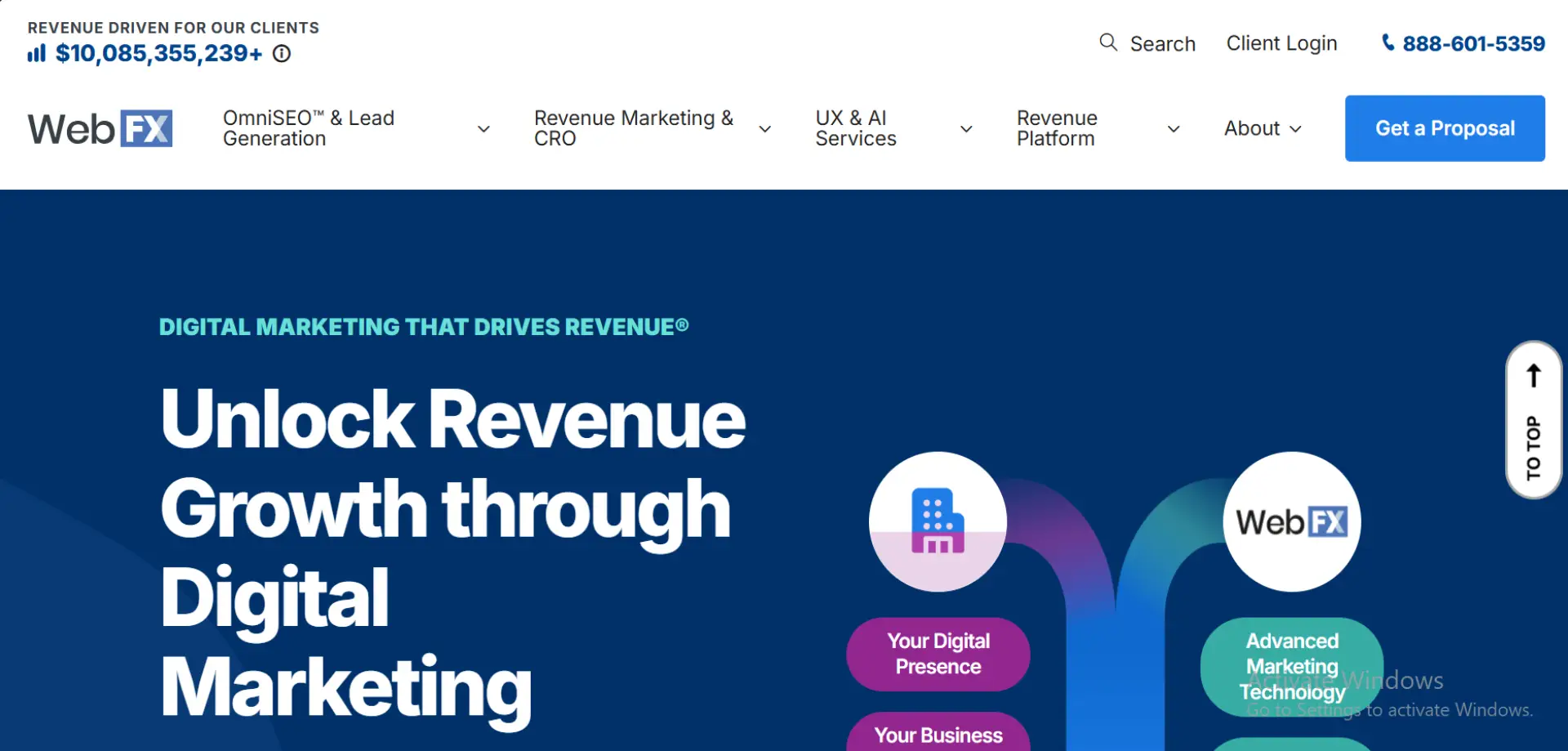Click the Unlock Revenue Growth headline
This screenshot has width=1568, height=751.
(x=453, y=553)
